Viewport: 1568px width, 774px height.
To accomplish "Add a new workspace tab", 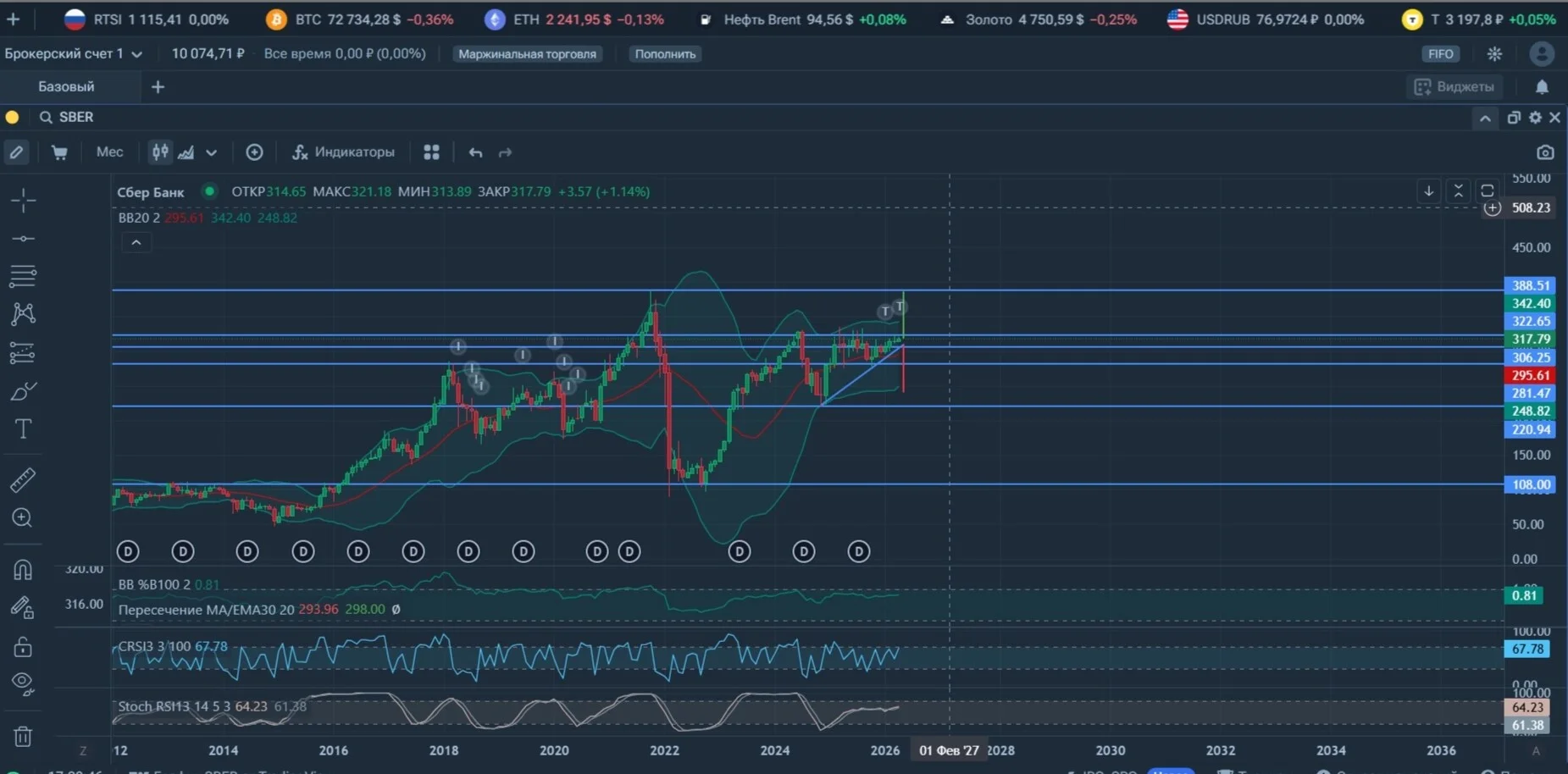I will click(158, 86).
